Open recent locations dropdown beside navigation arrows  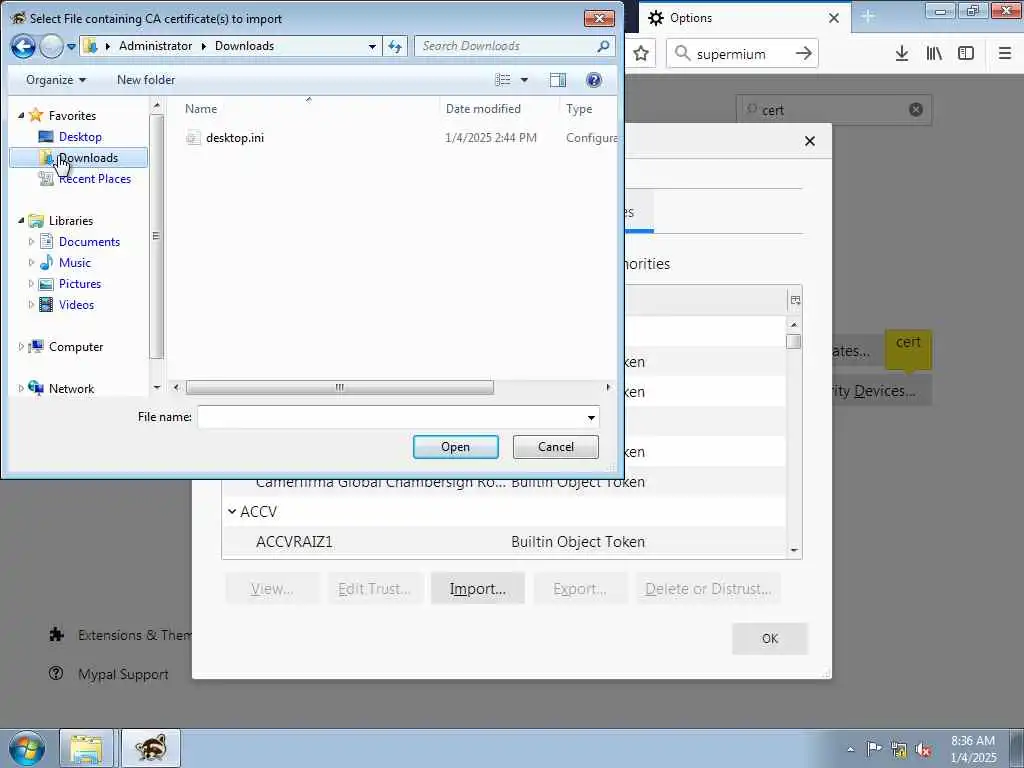point(71,46)
